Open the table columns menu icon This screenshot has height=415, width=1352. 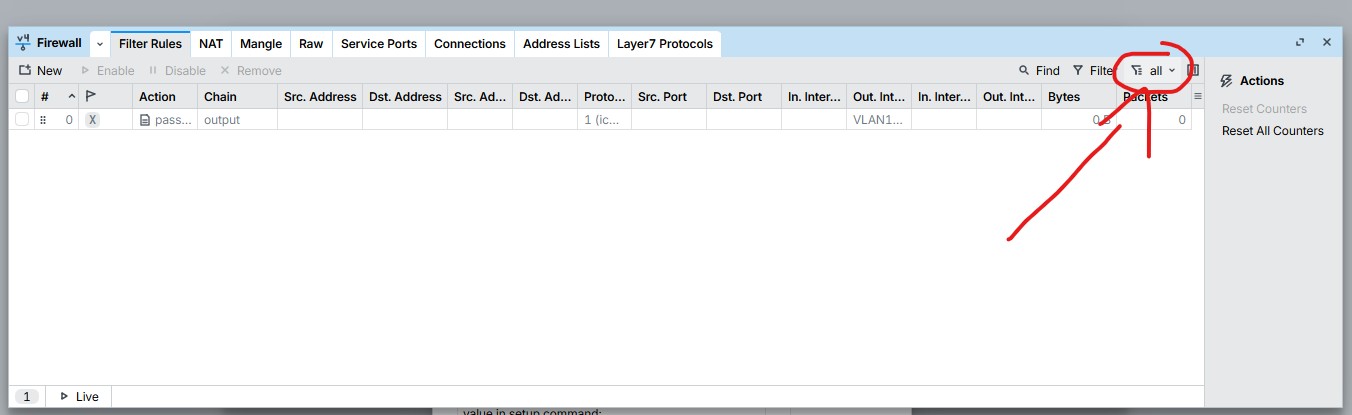pos(1198,97)
